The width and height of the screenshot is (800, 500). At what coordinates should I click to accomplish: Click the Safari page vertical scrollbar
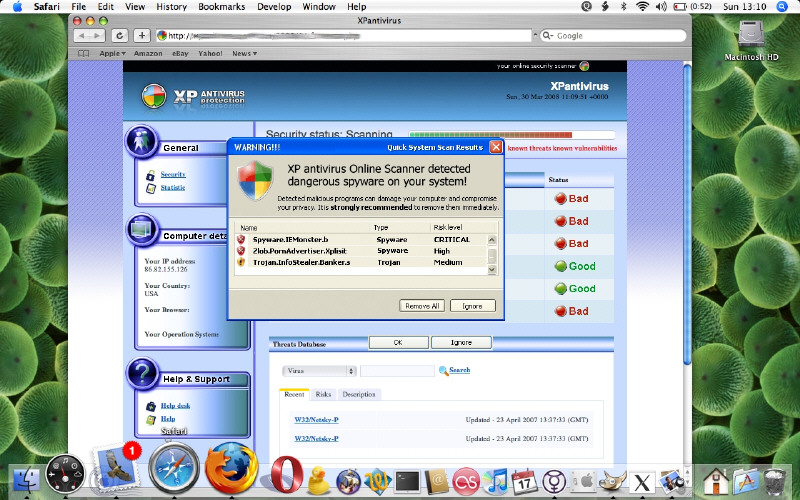click(x=687, y=214)
